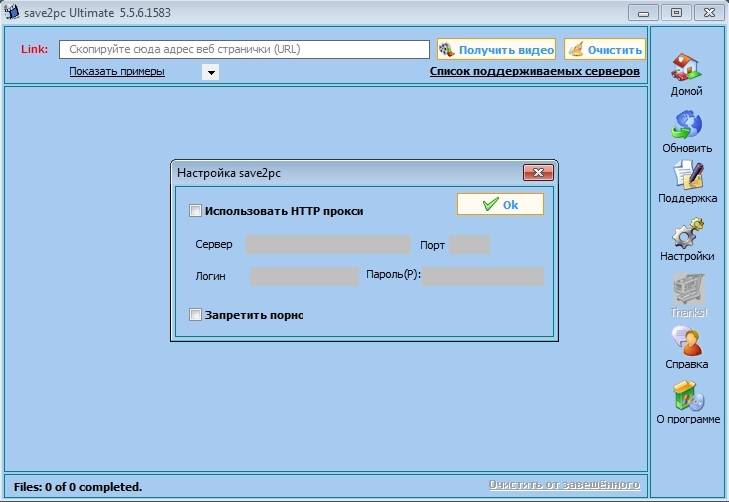Open the Показать примеры link
Screen dimensions: 729x502
tap(117, 72)
